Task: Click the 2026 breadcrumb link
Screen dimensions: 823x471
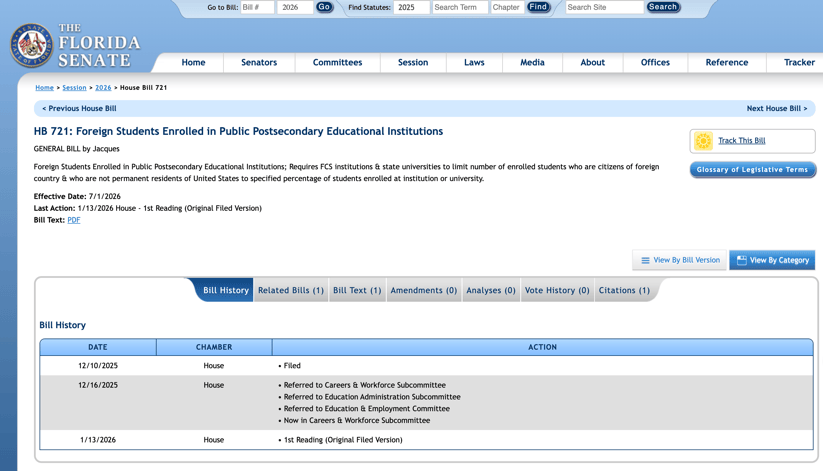Action: (x=103, y=88)
